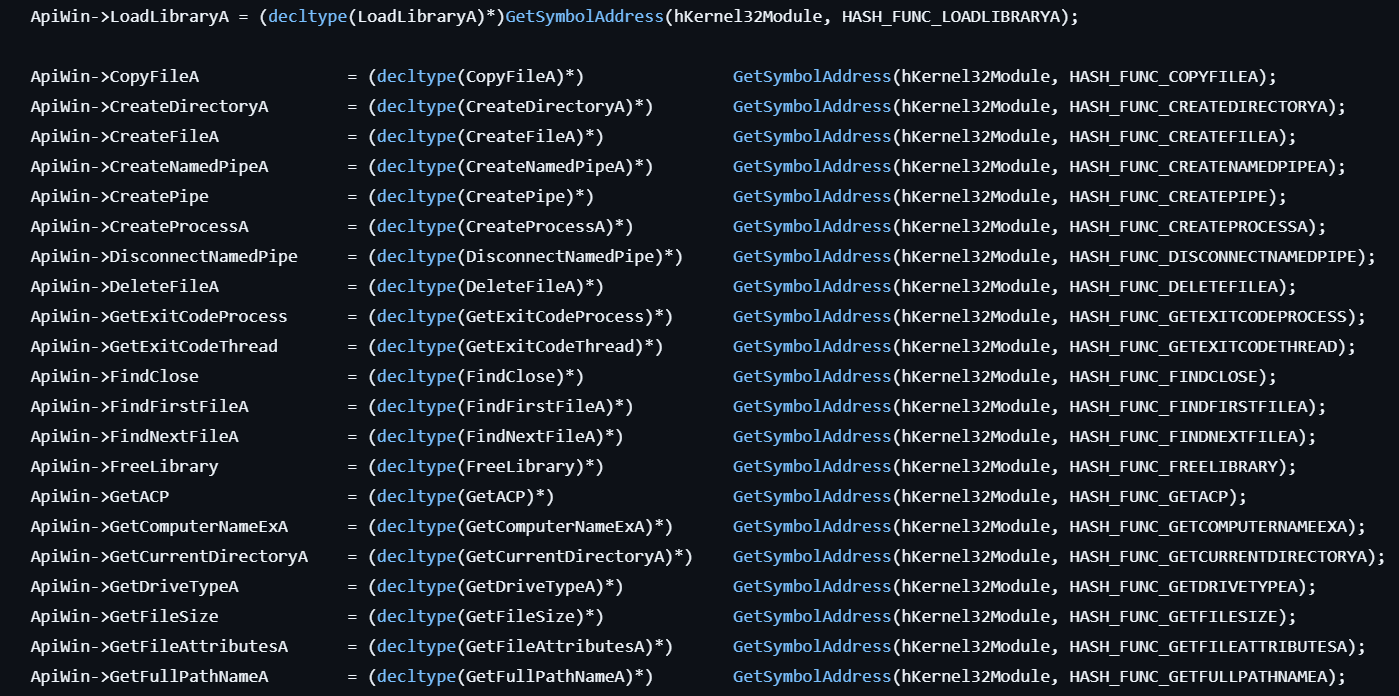1399x696 pixels.
Task: Click hKernel32Module on the FindFirstFileA line
Action: (976, 407)
